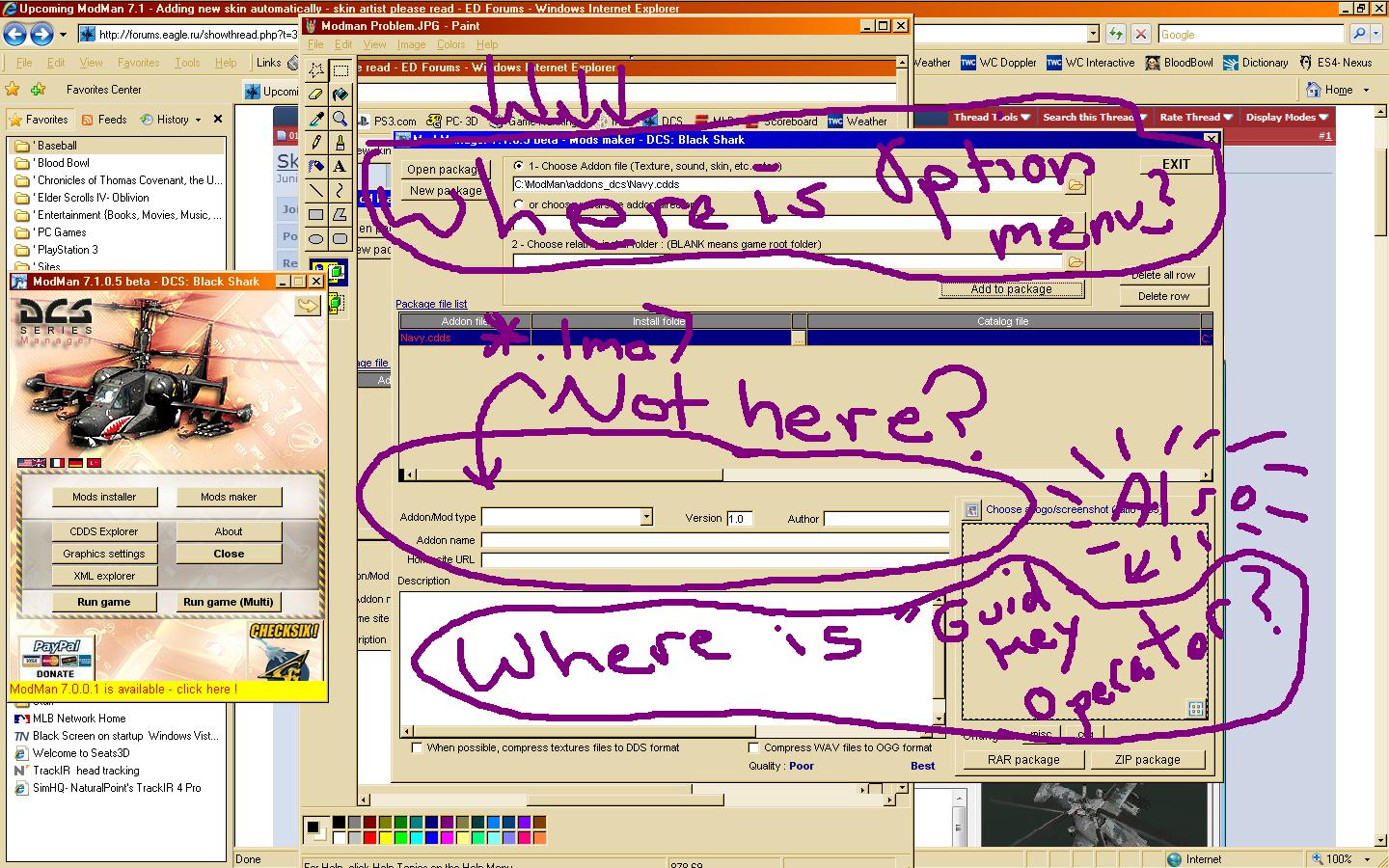Screen dimensions: 1389x868
Task: Open the IE Tools menu
Action: click(x=187, y=63)
